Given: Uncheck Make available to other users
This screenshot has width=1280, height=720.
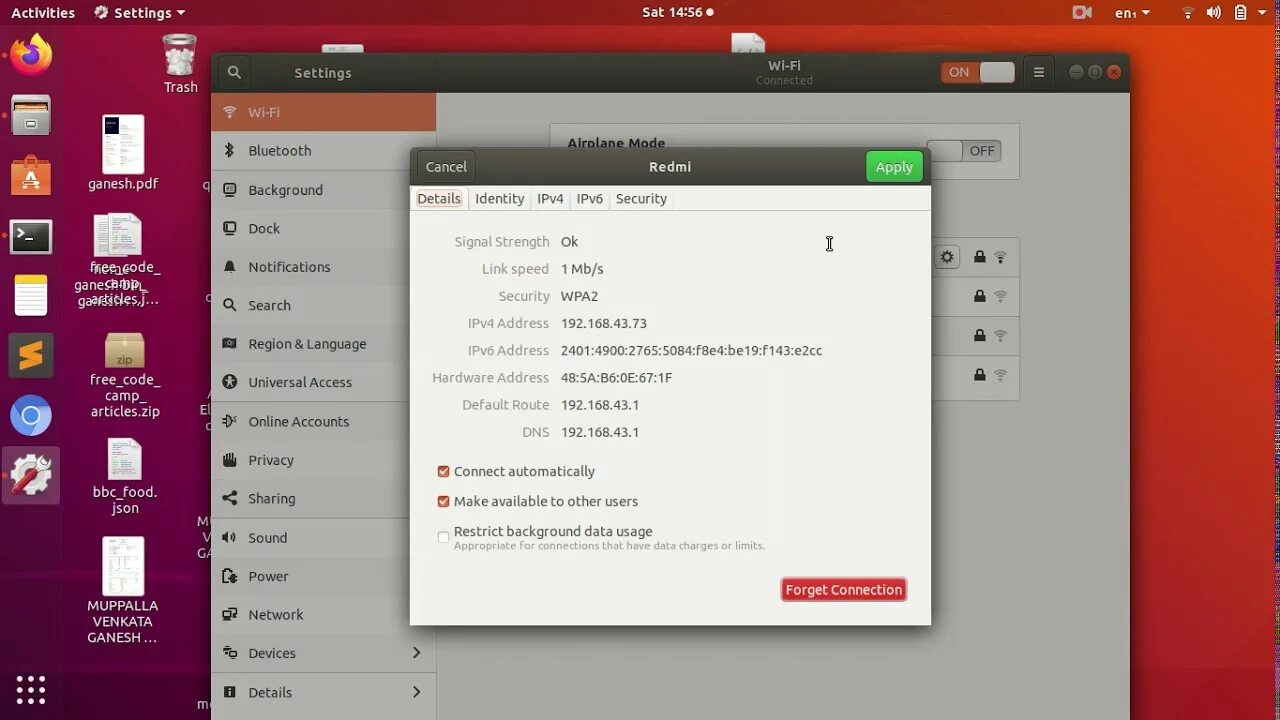Looking at the screenshot, I should [443, 501].
